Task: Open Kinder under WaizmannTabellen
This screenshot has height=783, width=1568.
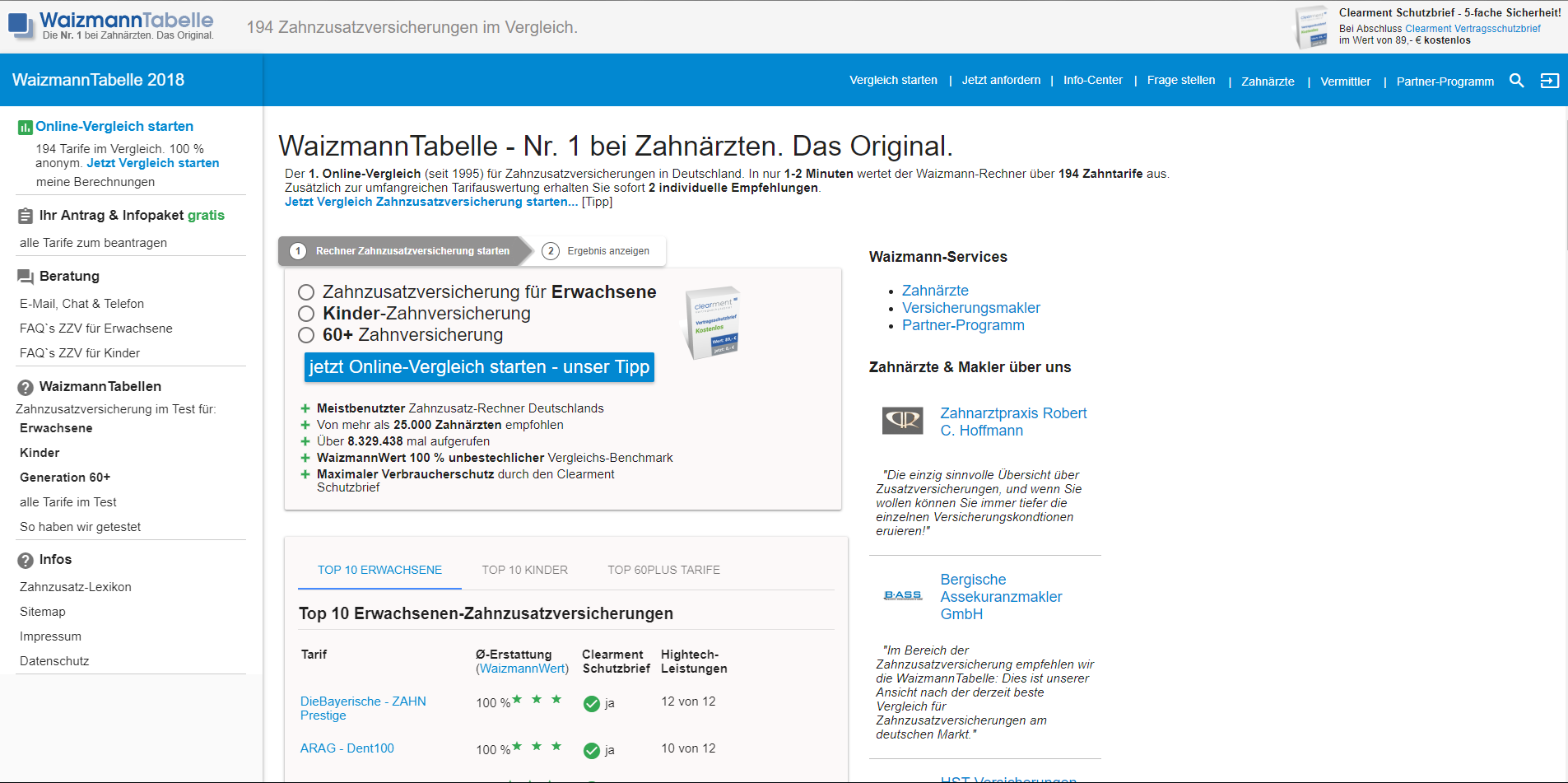Action: point(40,453)
